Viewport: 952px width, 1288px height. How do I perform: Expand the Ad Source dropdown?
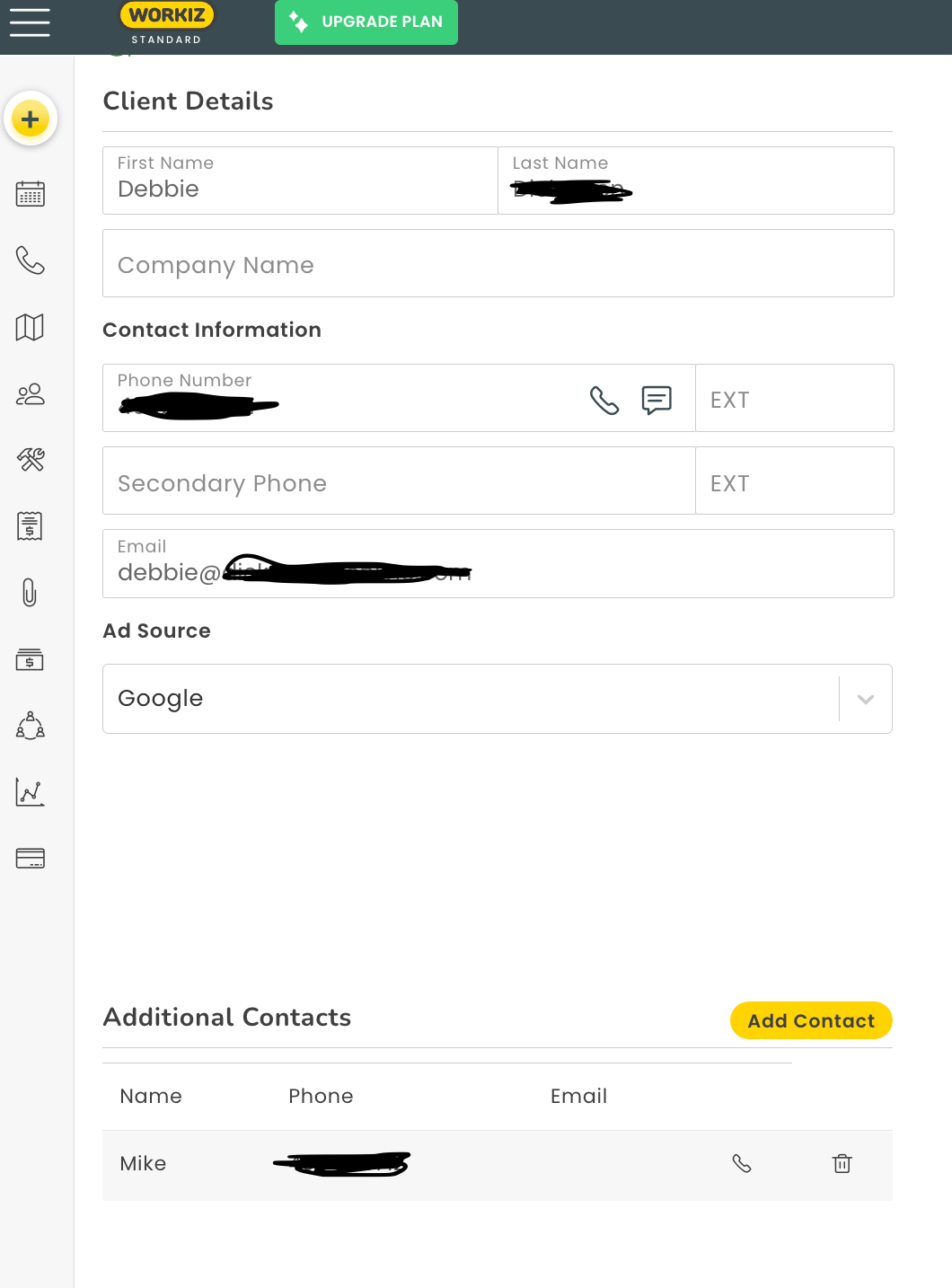pos(865,699)
